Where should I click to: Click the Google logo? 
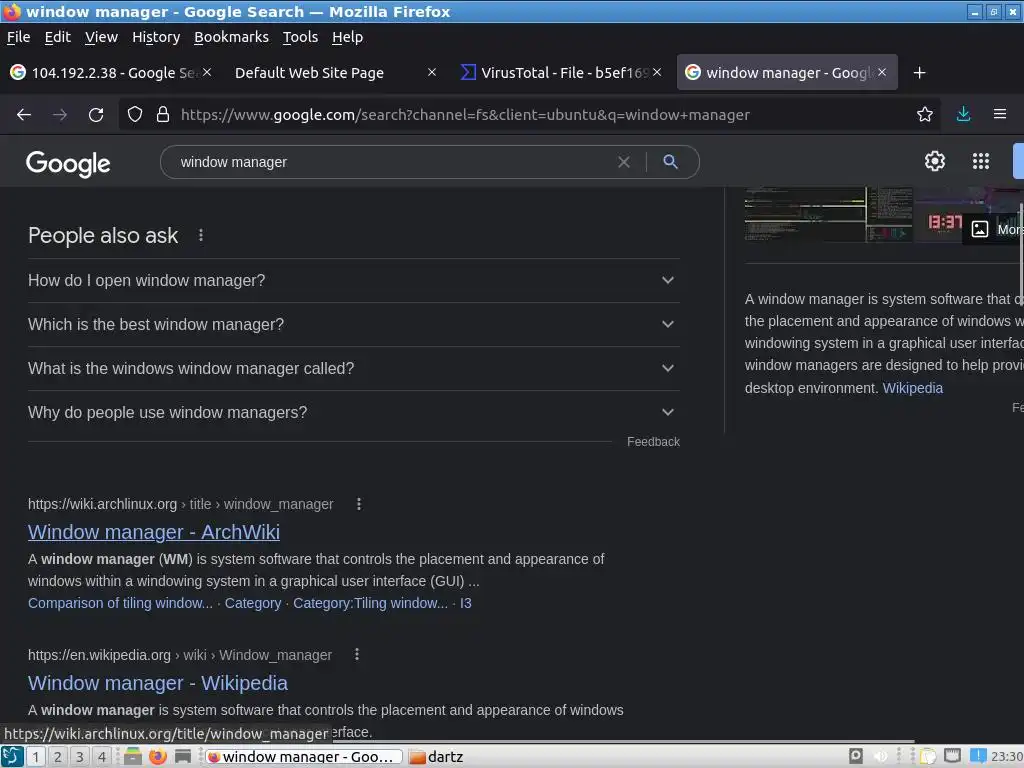click(x=68, y=163)
